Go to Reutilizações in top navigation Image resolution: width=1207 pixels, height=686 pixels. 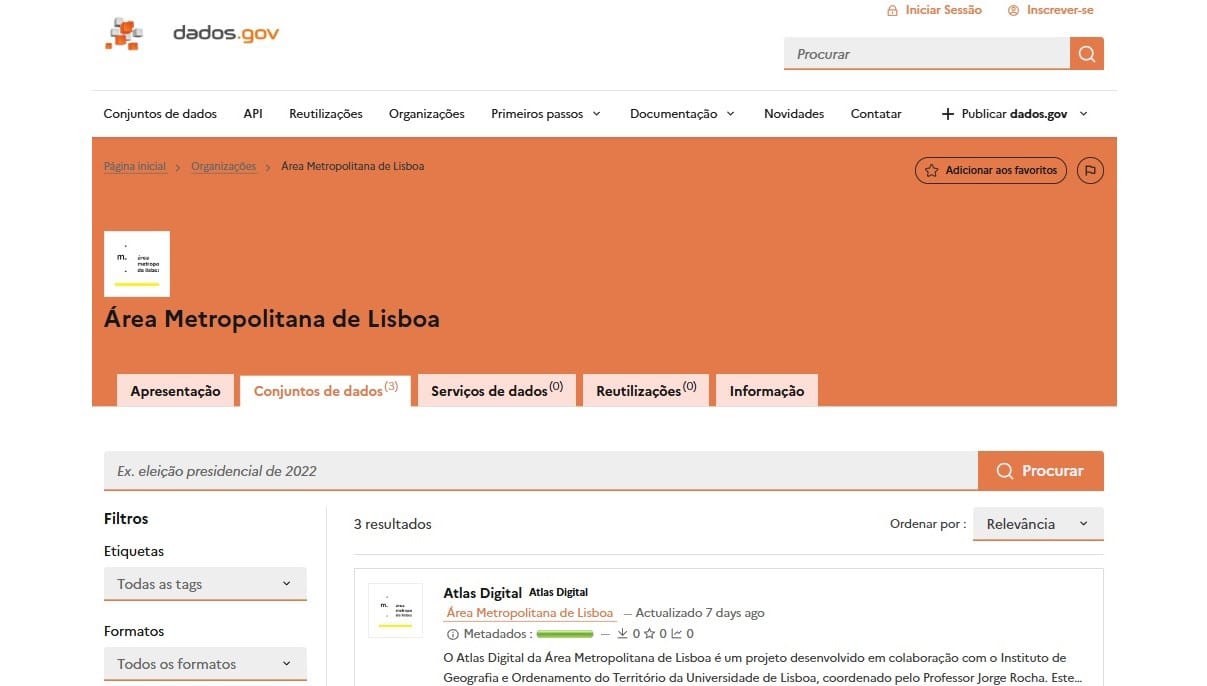pos(326,114)
